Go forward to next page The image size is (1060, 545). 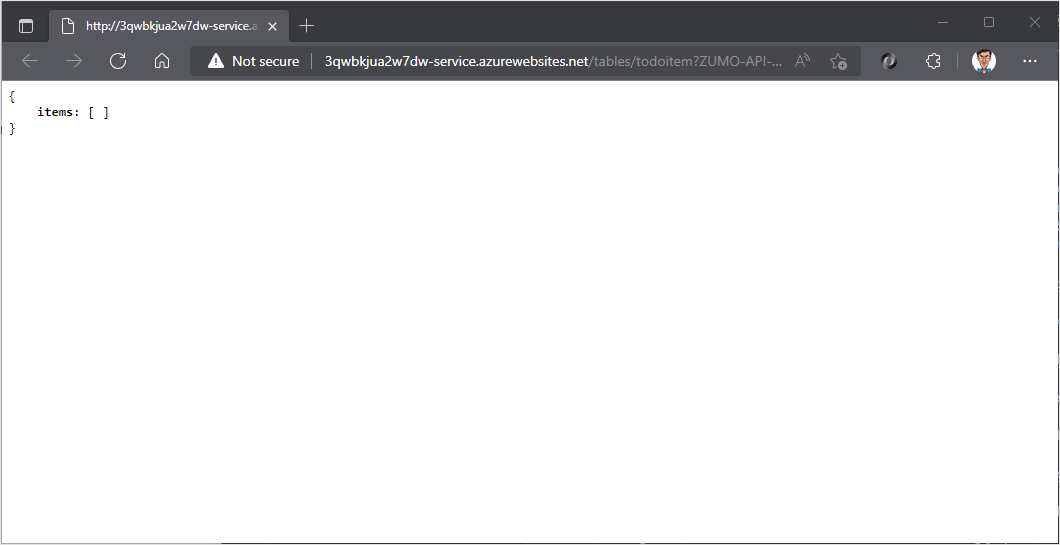click(74, 62)
